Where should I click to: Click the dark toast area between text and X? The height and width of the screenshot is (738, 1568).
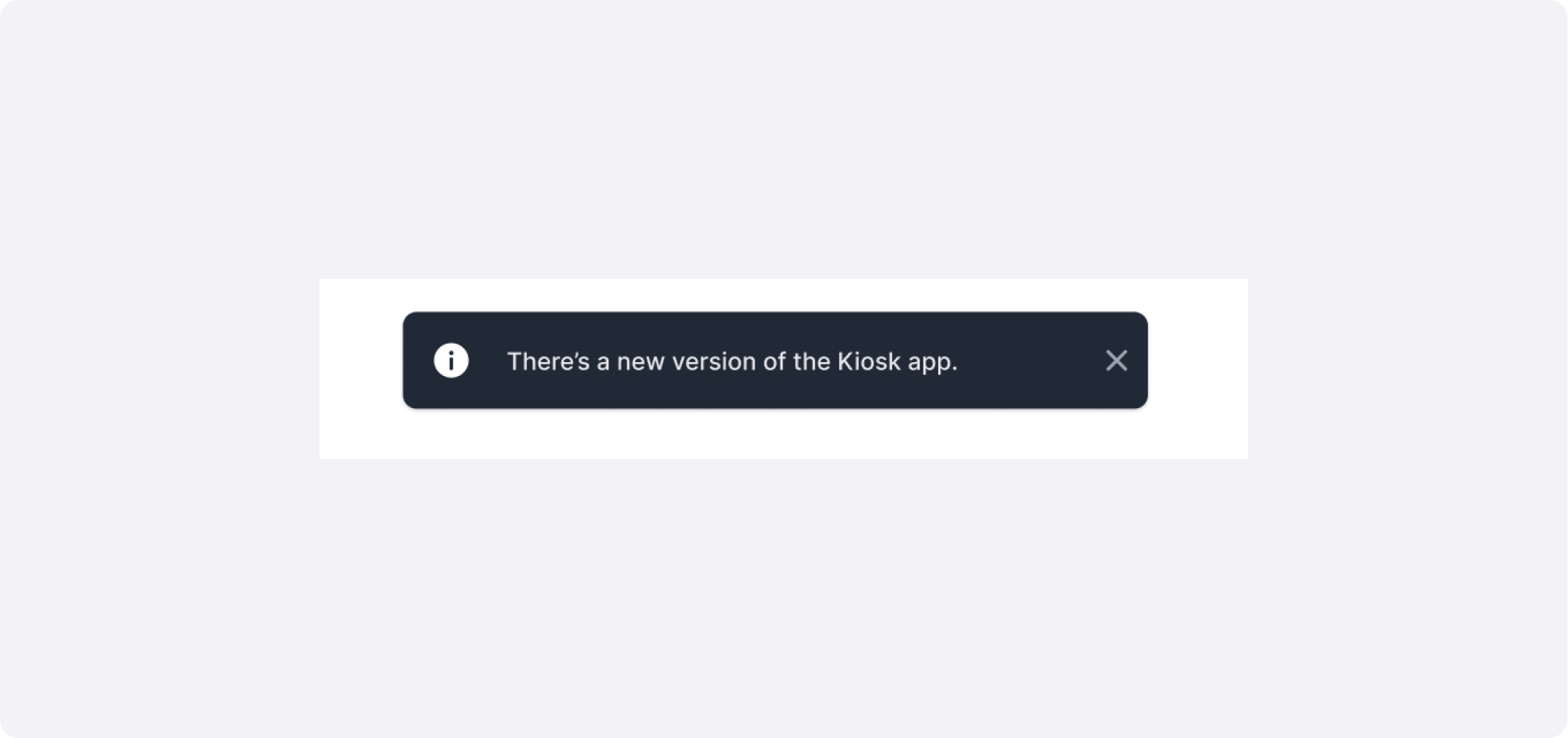click(x=1029, y=361)
